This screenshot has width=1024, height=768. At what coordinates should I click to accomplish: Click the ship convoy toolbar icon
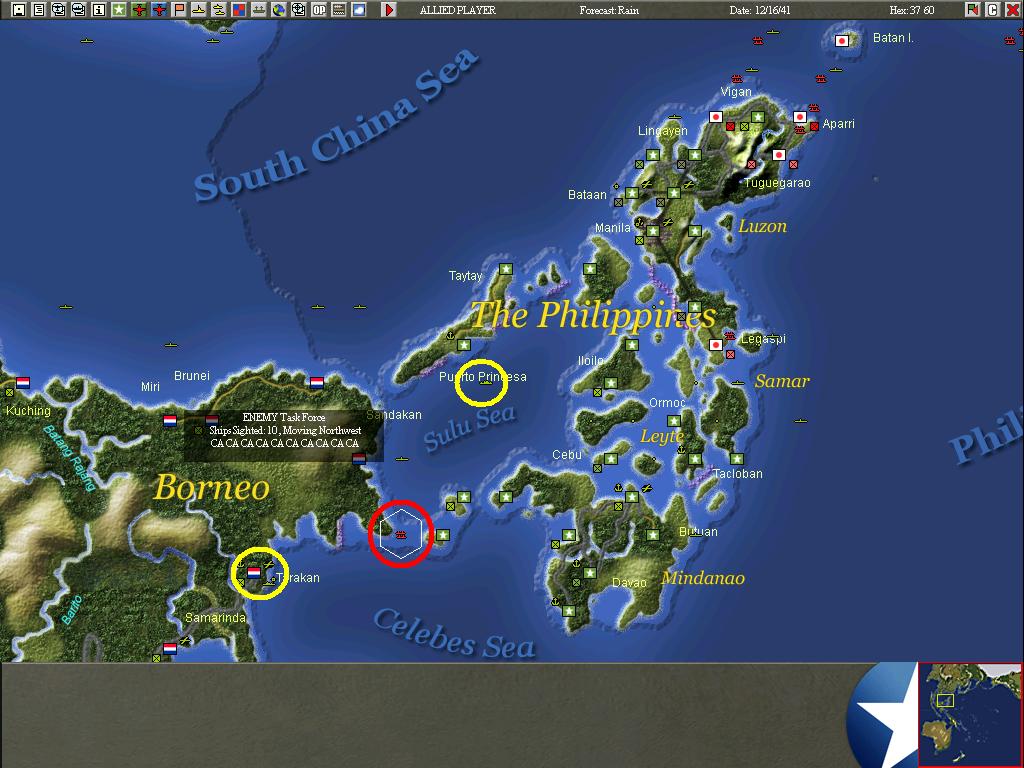coord(259,10)
